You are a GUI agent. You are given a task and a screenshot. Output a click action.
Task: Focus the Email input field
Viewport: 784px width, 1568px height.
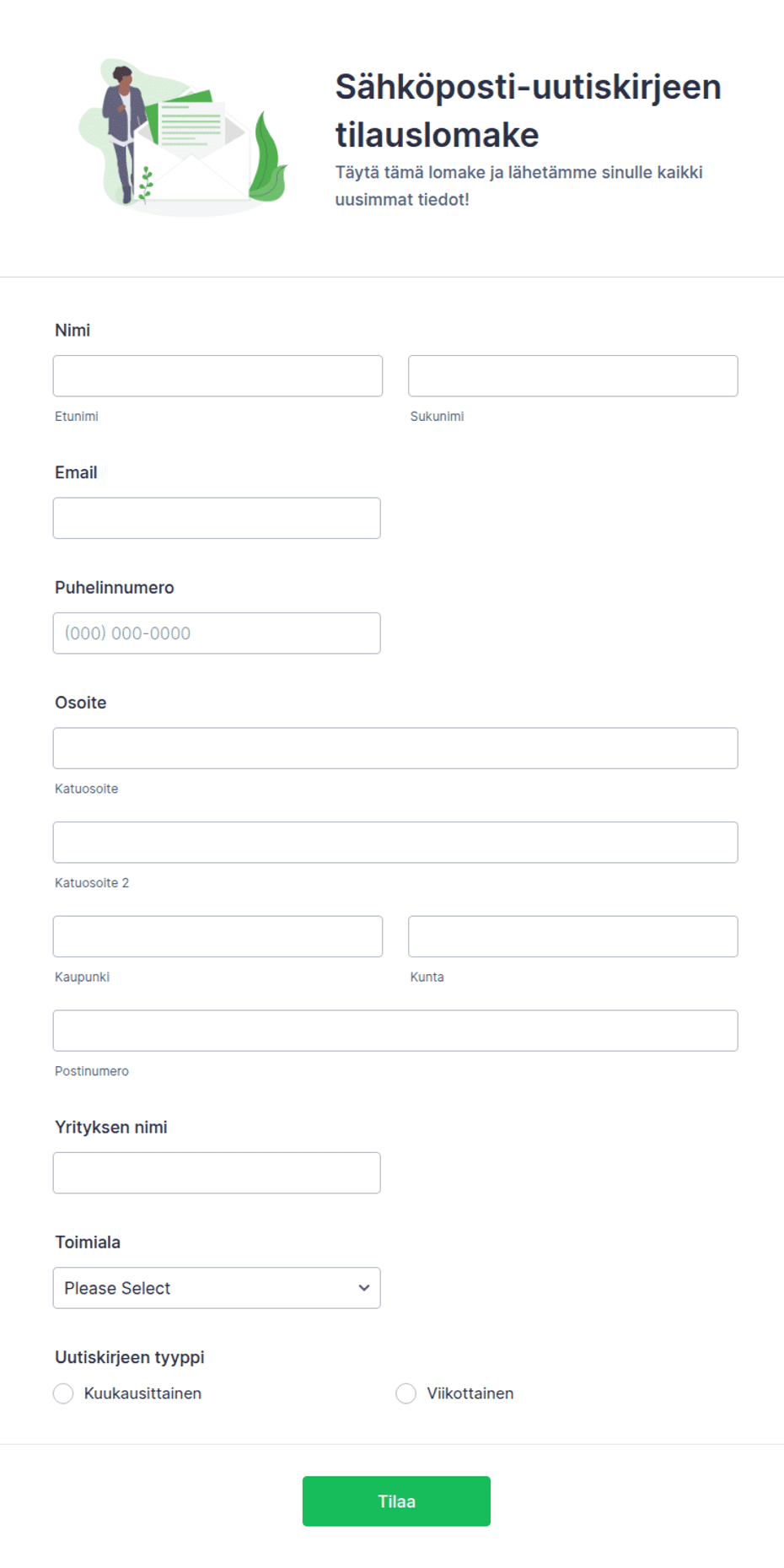click(x=217, y=518)
